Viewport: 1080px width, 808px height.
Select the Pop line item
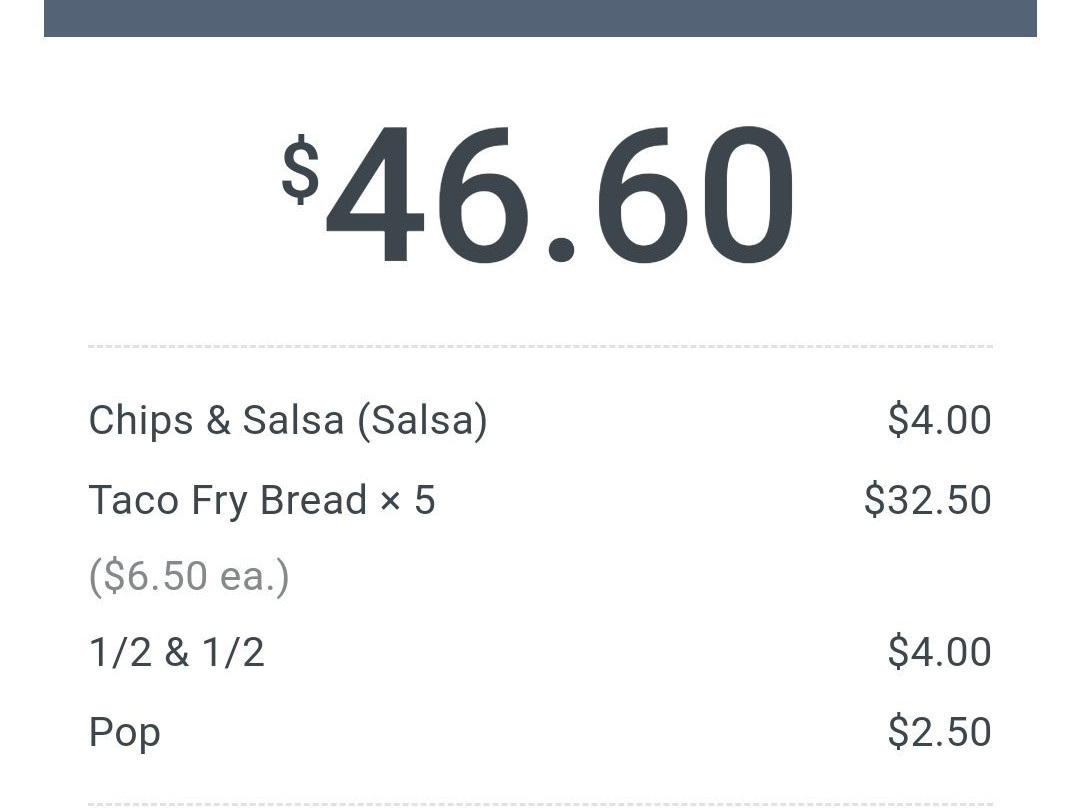pyautogui.click(x=125, y=732)
